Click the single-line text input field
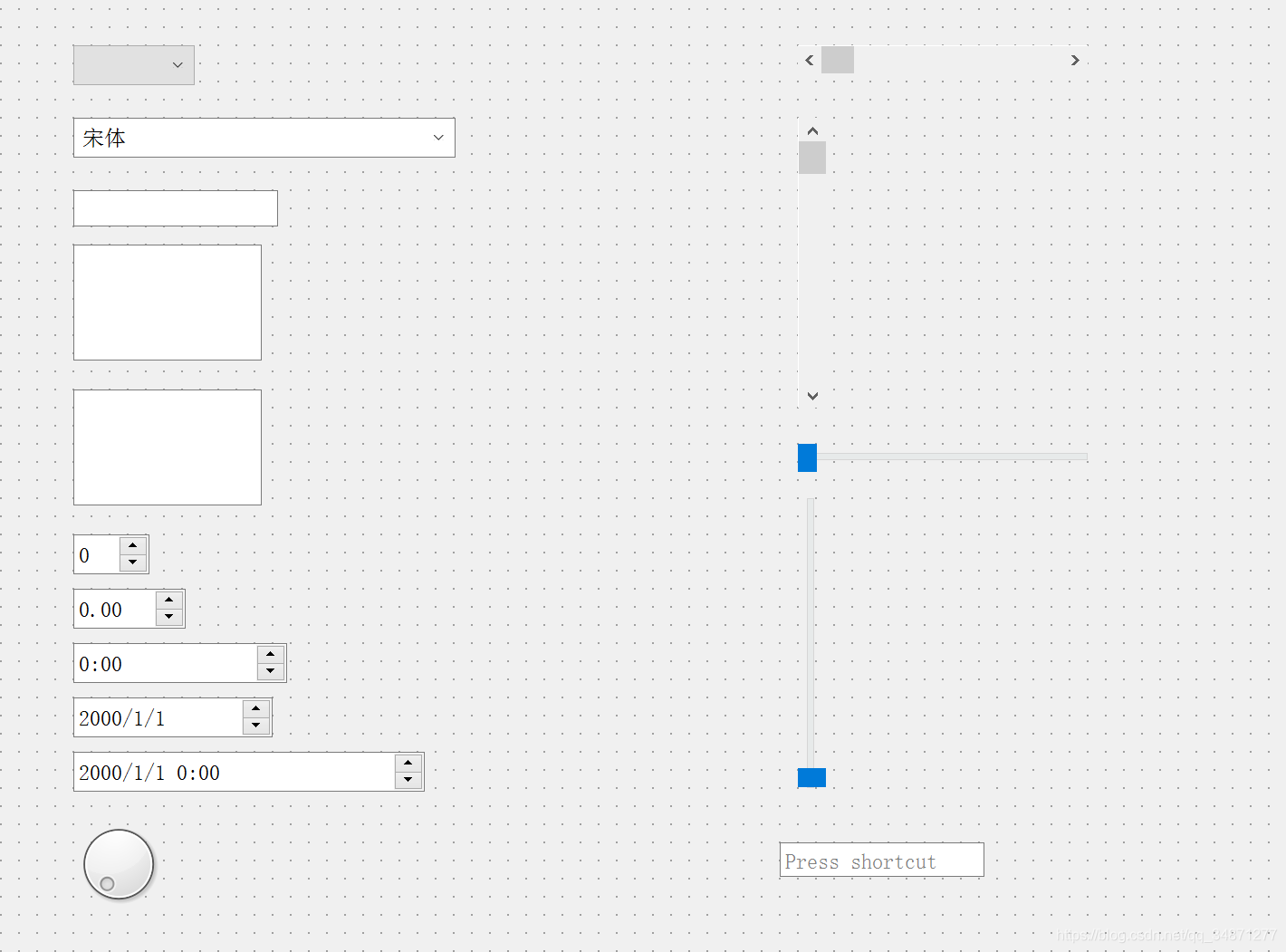Viewport: 1286px width, 952px height. click(x=175, y=208)
